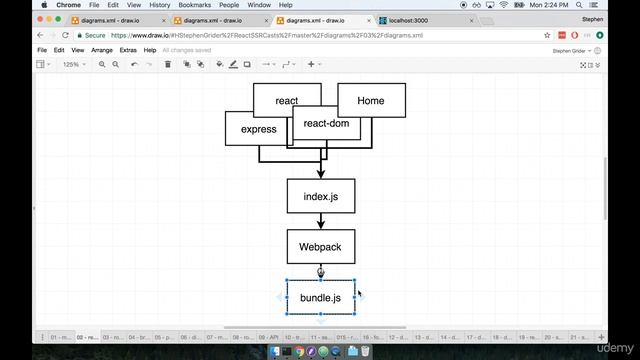Open the draw.io View menu
640x360 pixels.
(x=78, y=50)
